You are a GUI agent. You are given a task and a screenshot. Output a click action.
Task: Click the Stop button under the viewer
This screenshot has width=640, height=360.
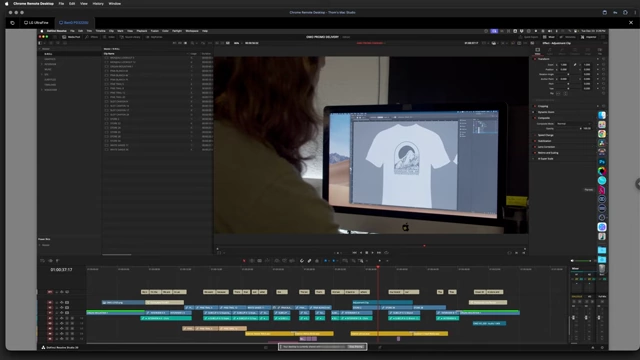(367, 253)
